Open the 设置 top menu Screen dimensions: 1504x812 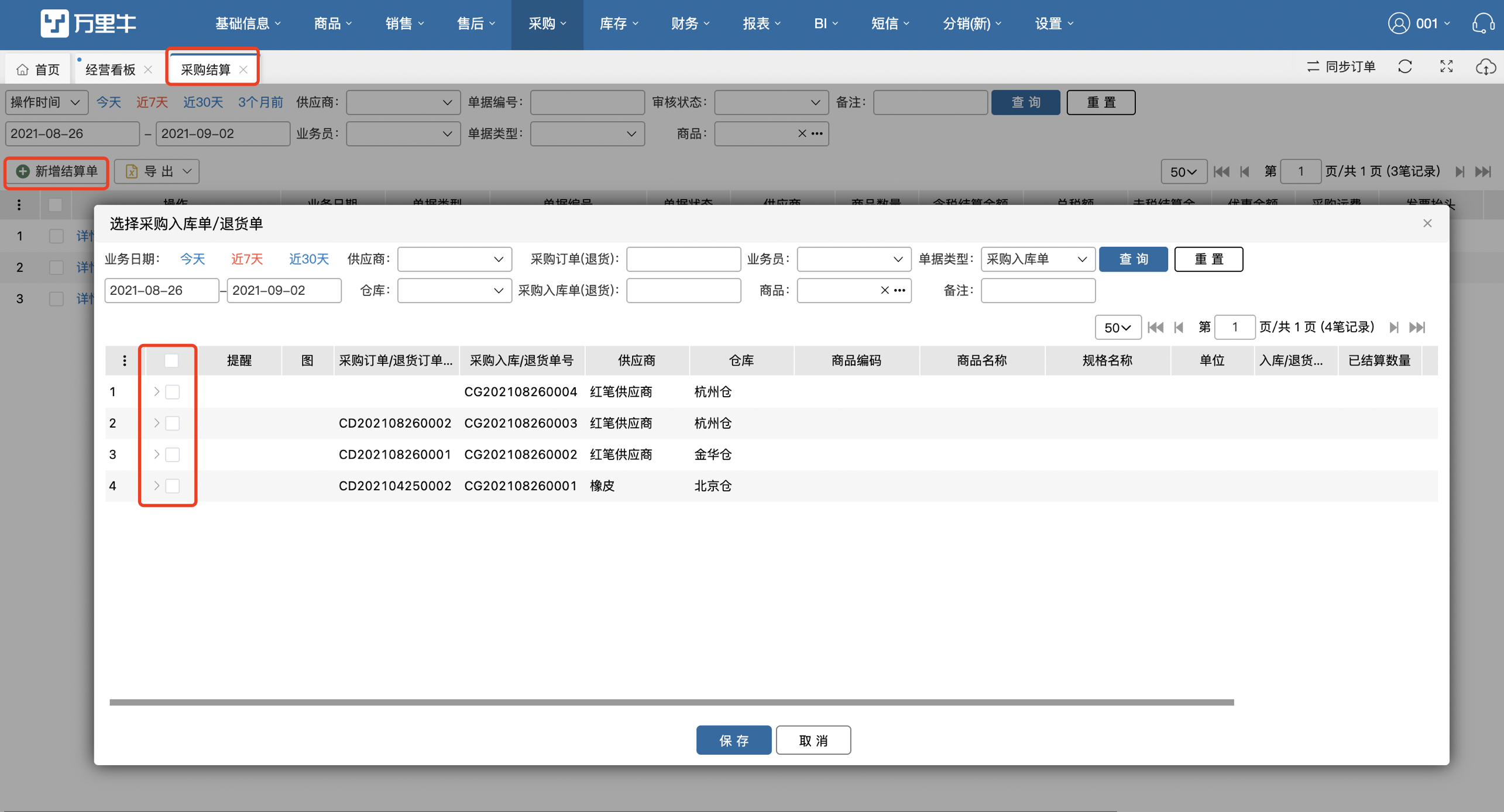[1054, 23]
